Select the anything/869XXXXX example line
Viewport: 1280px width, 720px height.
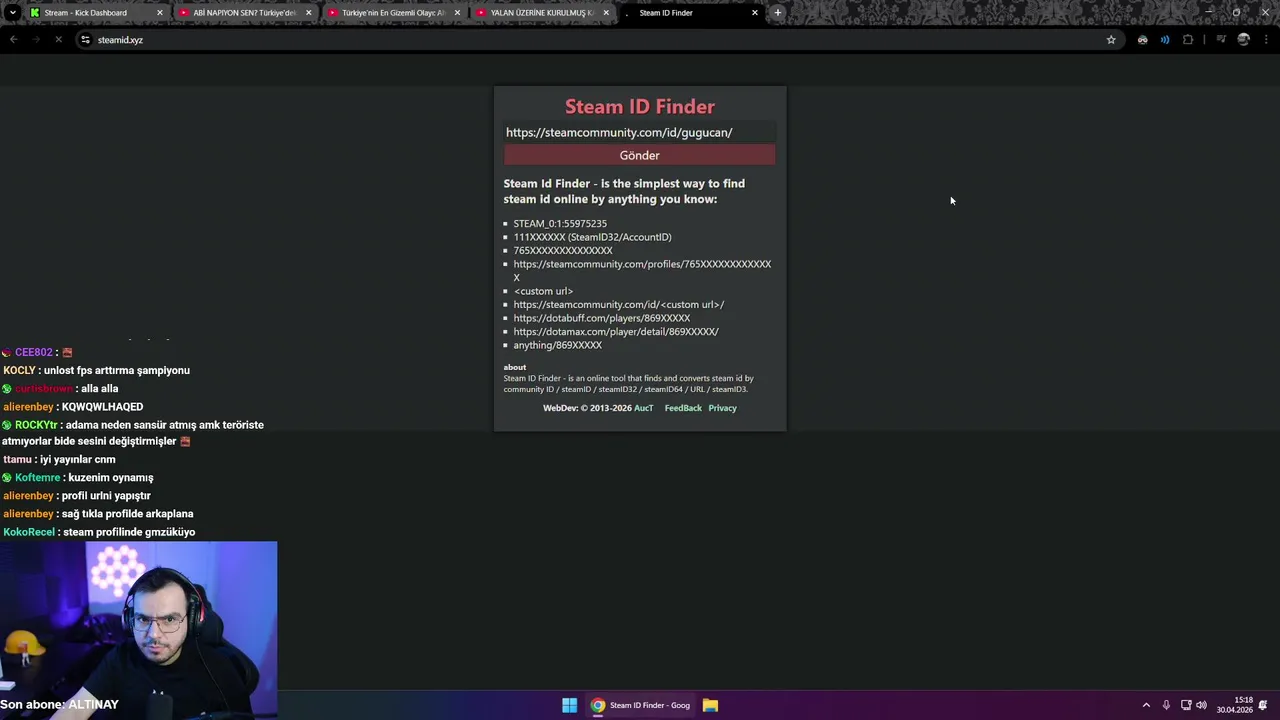tap(558, 345)
